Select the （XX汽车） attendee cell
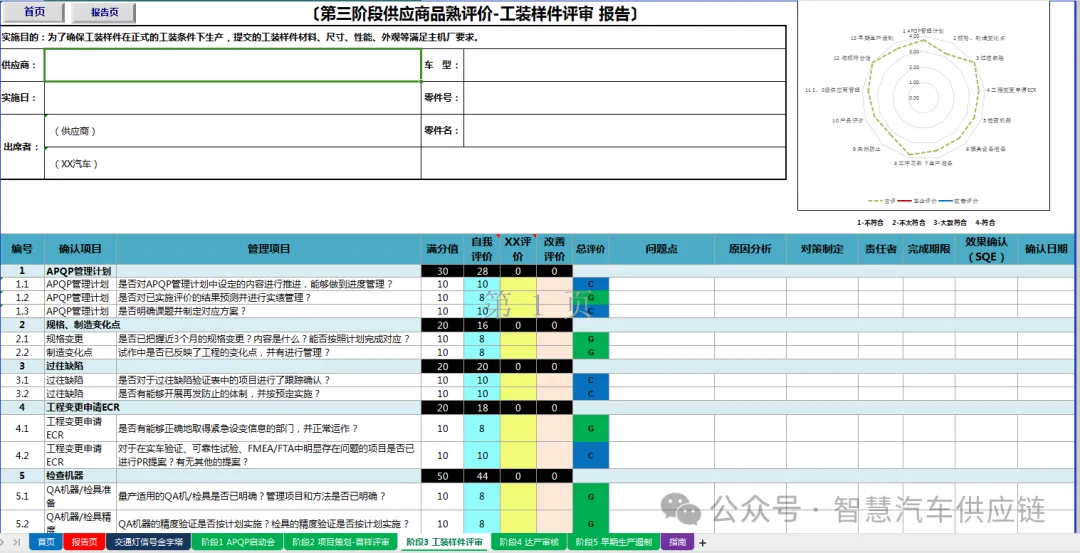 coord(233,163)
